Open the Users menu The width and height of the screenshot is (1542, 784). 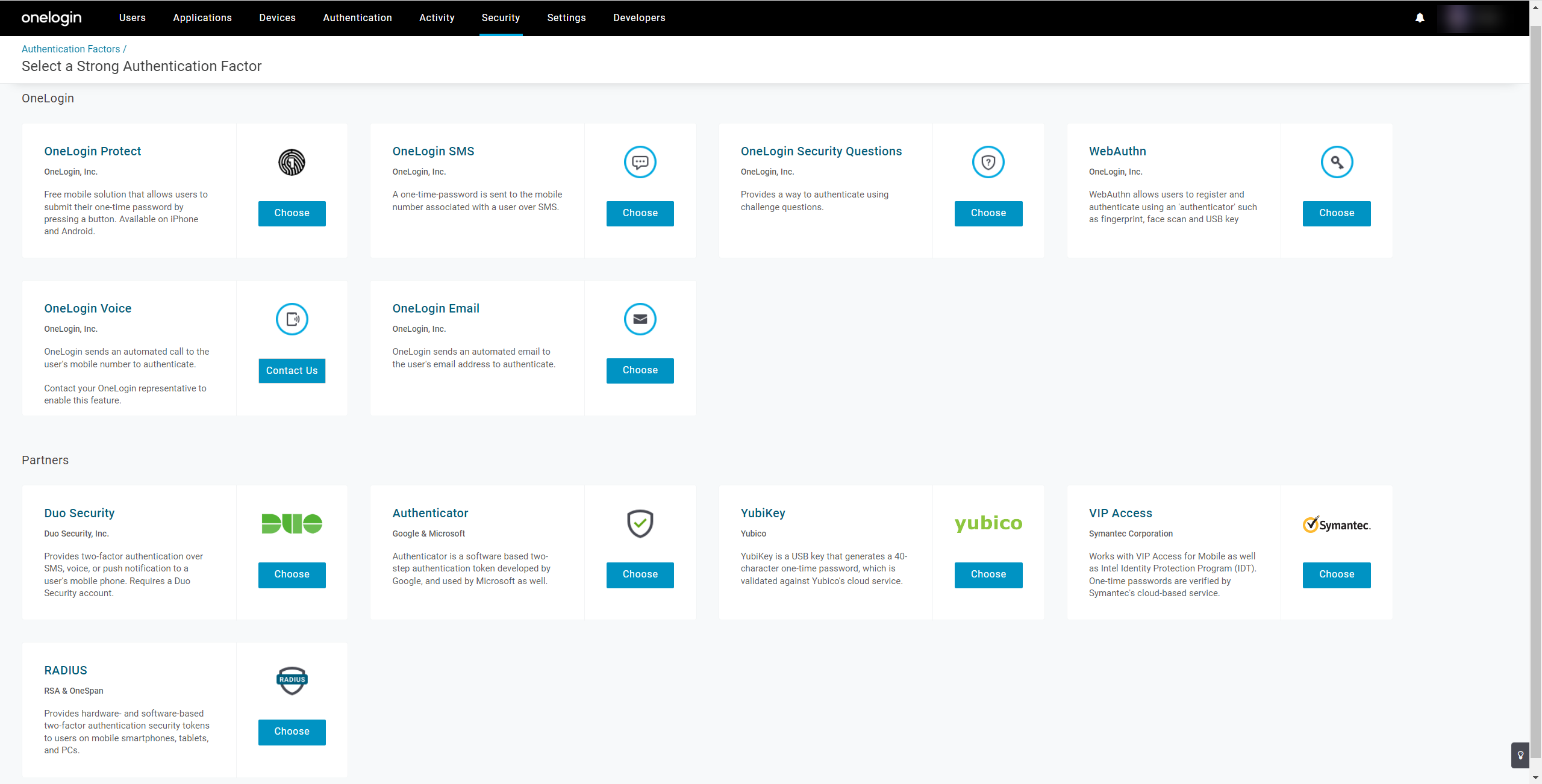tap(133, 18)
